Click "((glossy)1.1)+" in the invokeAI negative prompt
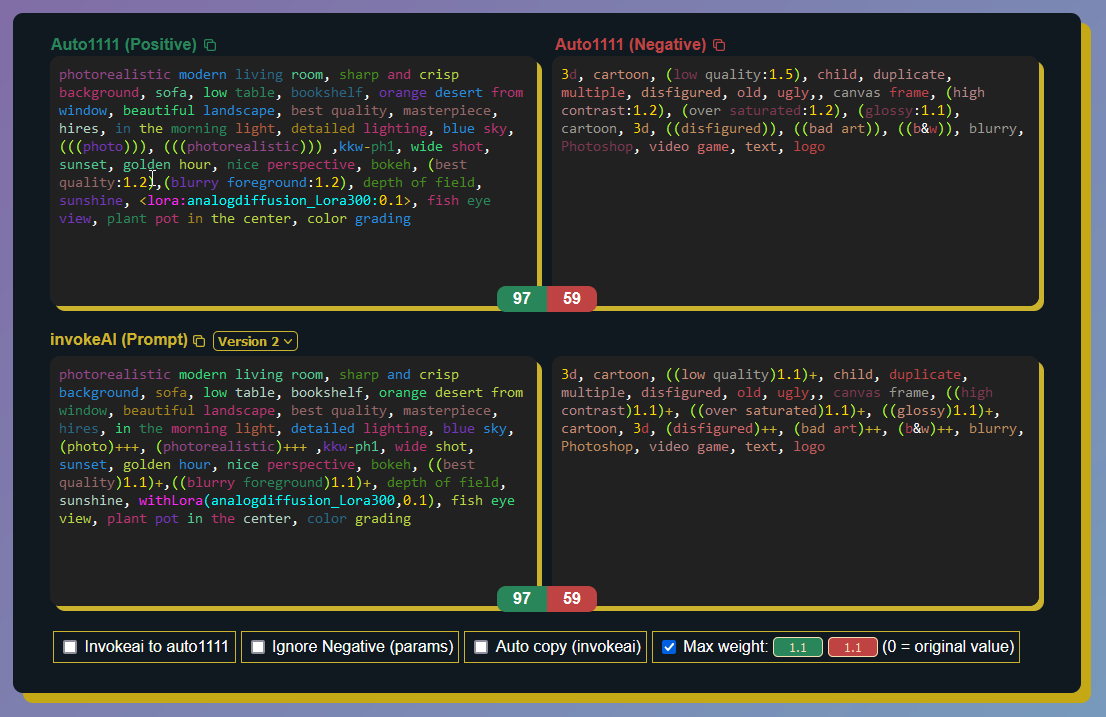1106x717 pixels. point(937,411)
